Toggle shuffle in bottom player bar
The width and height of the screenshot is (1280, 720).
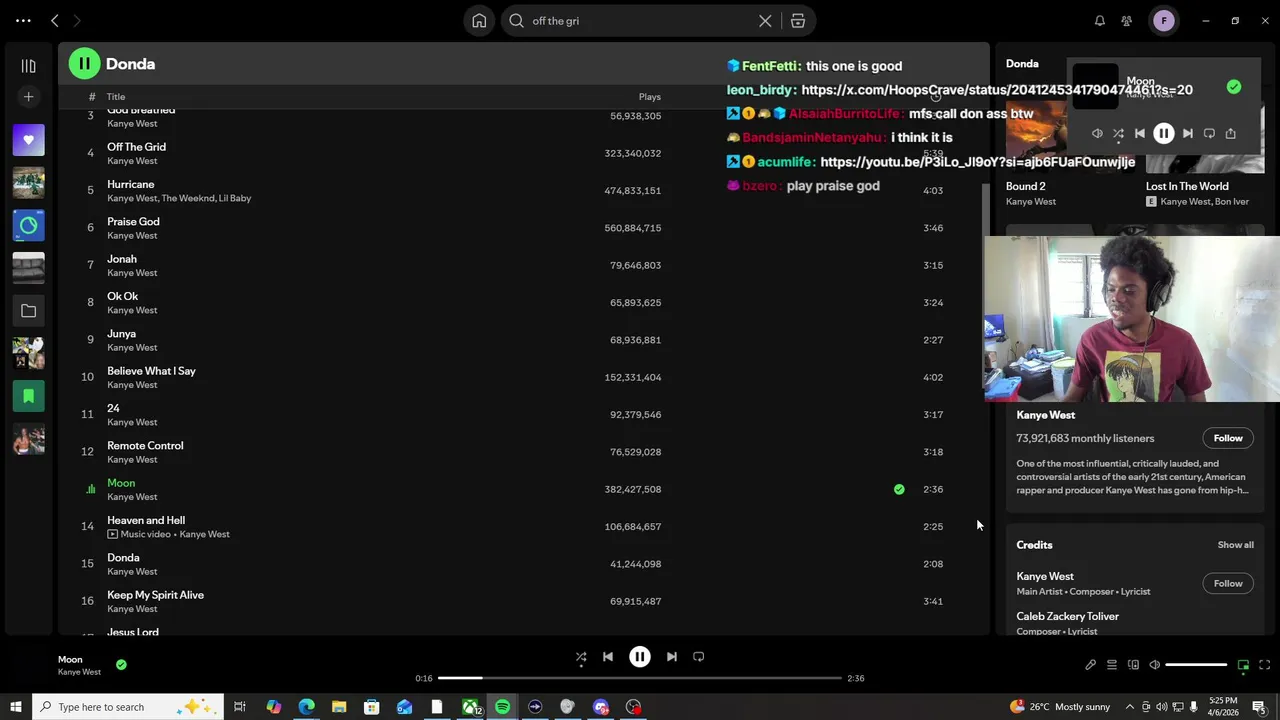coord(581,657)
